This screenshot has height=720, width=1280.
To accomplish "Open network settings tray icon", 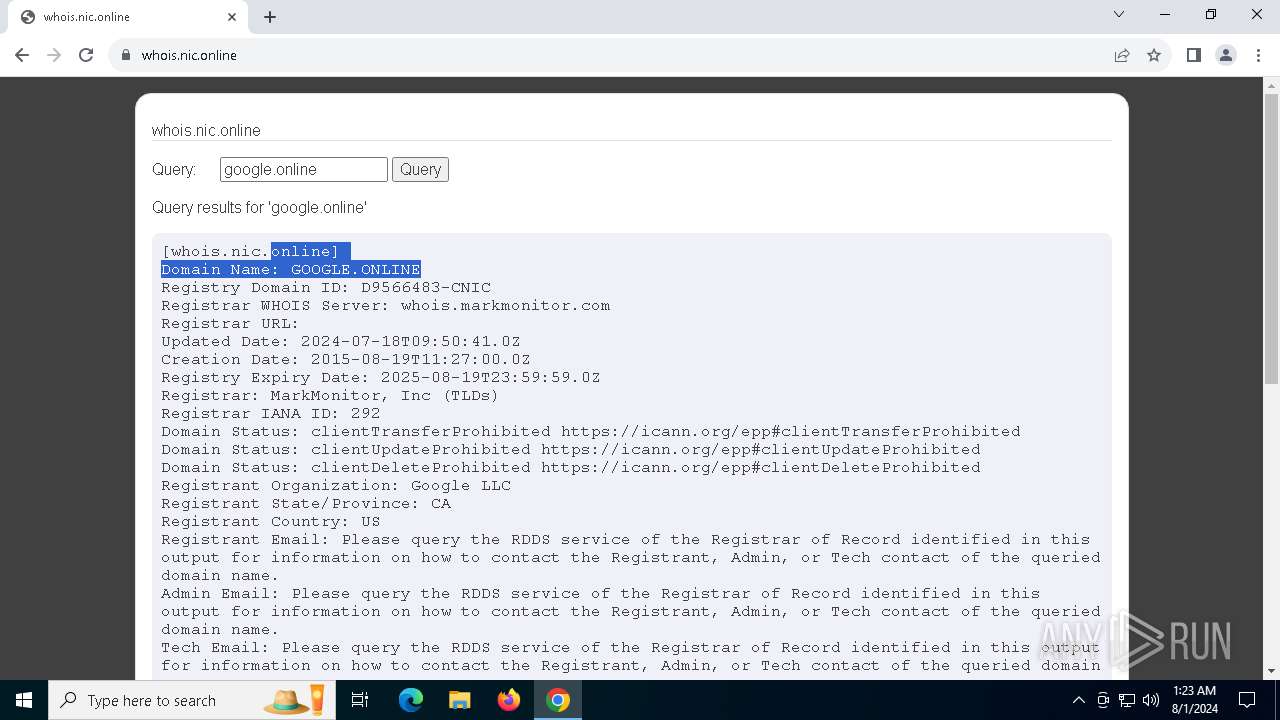I will pos(1127,700).
